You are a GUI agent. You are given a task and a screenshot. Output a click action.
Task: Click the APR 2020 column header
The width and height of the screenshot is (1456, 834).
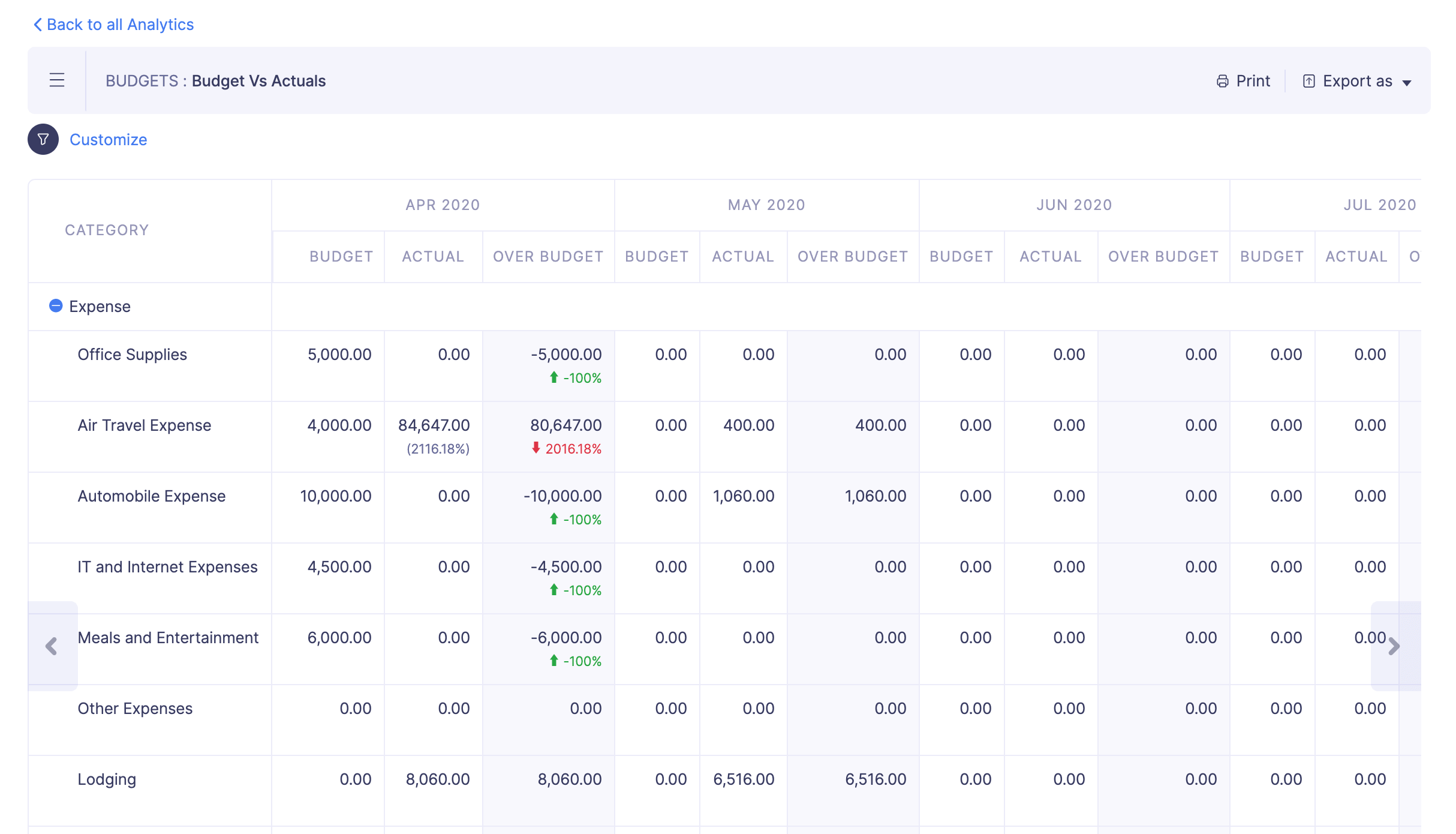pyautogui.click(x=443, y=205)
